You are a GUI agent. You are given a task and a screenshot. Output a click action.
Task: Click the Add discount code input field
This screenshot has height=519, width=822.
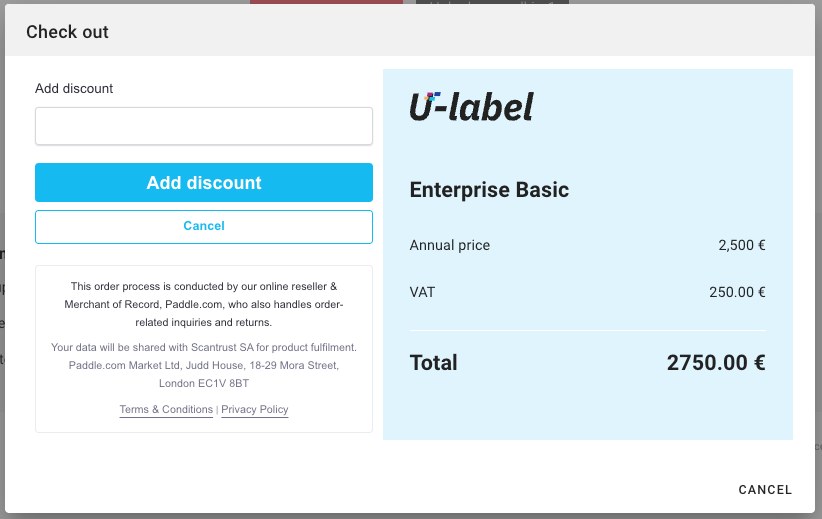coord(204,127)
